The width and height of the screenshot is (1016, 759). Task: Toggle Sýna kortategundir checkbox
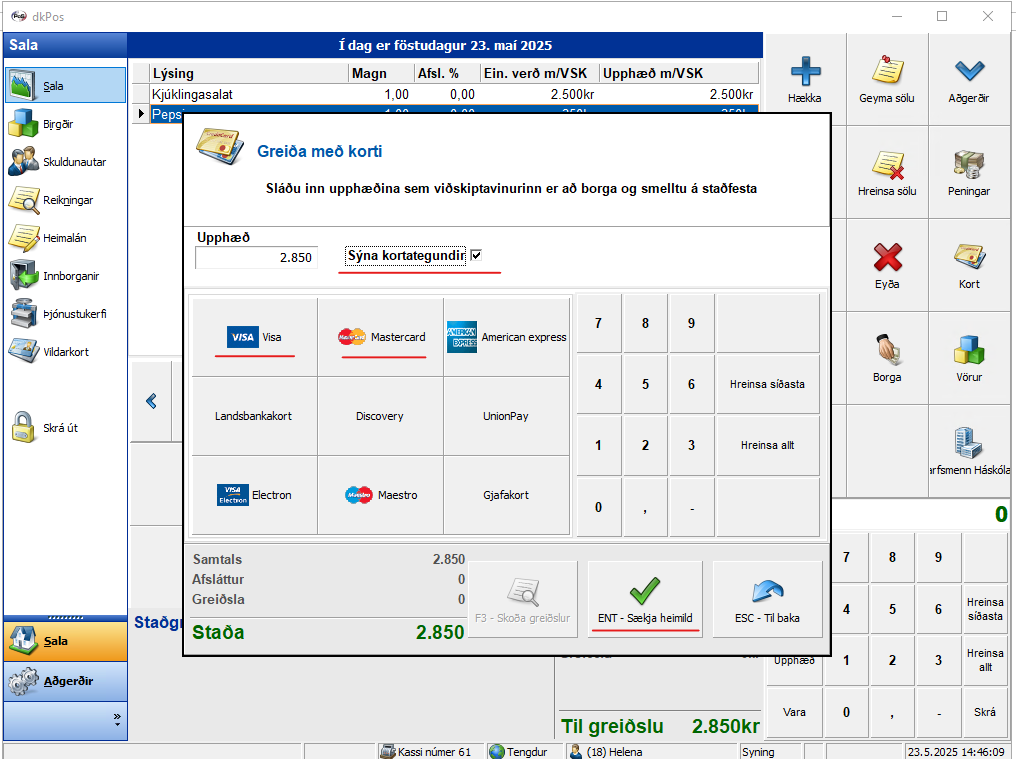pos(477,256)
